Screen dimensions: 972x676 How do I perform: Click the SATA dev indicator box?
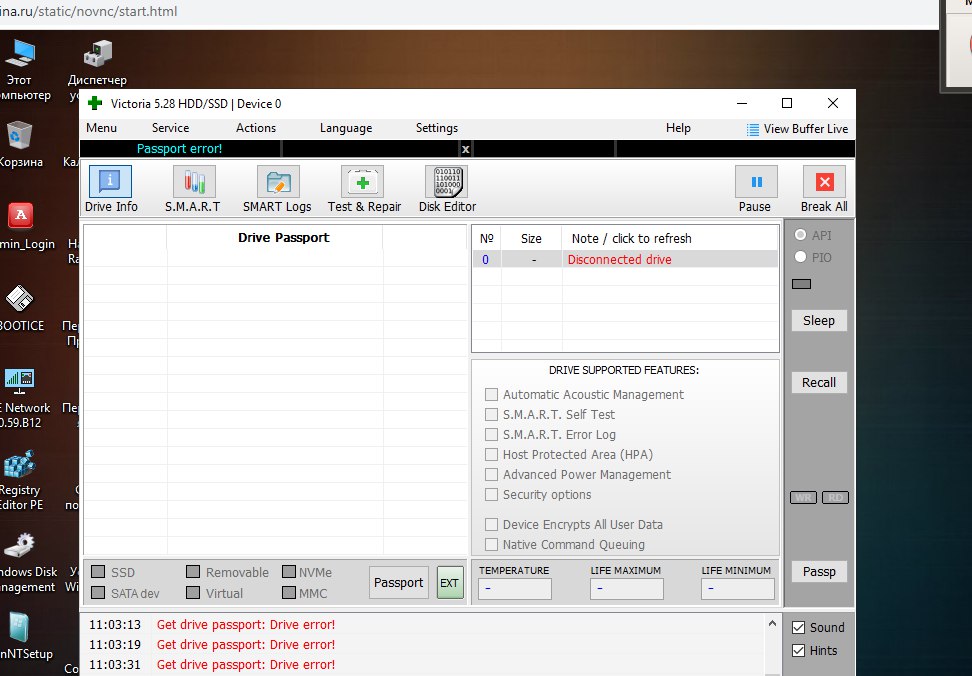pyautogui.click(x=98, y=592)
